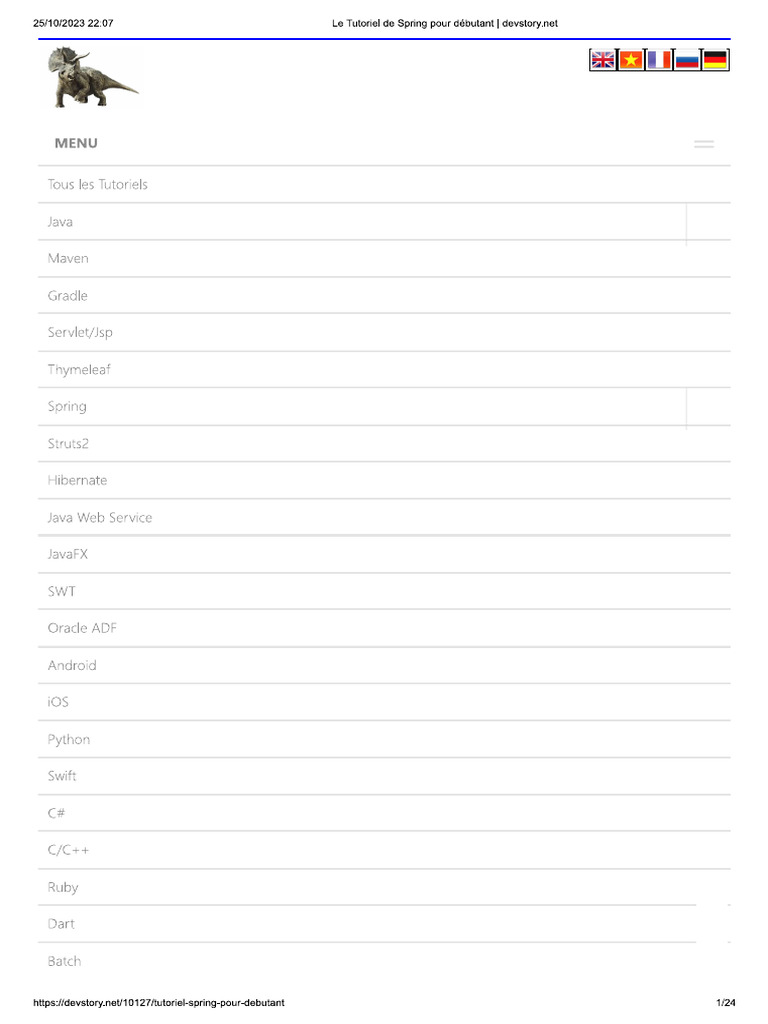Go to the Gradle tutorials
768x1024 pixels.
(x=384, y=295)
